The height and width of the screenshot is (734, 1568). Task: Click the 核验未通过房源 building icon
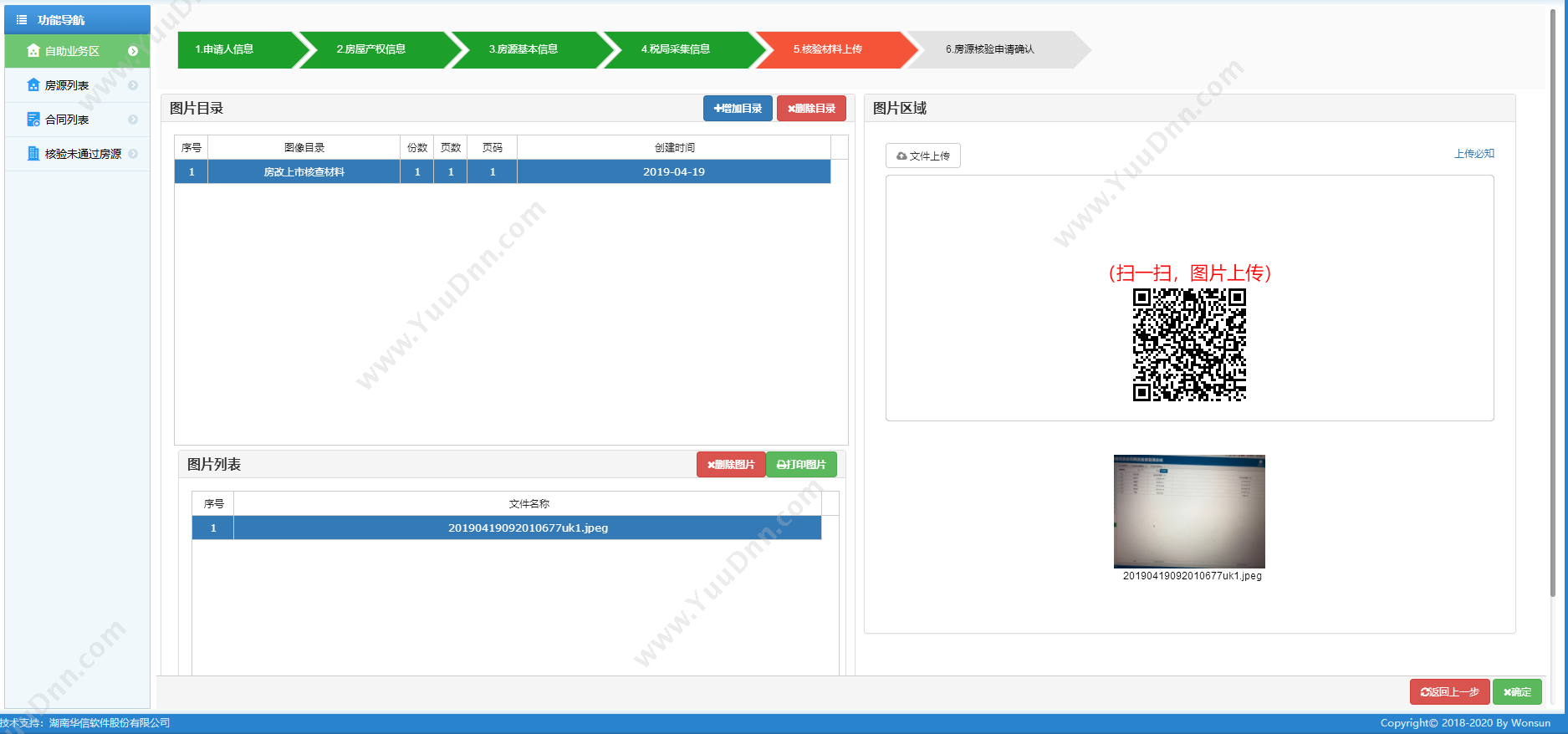[x=33, y=154]
